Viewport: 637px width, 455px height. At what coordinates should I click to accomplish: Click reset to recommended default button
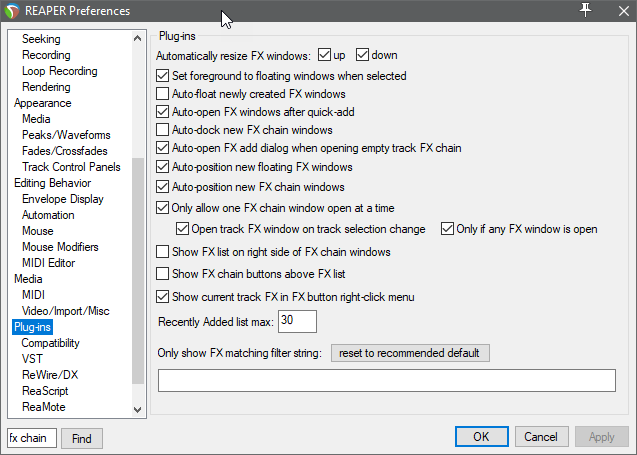pyautogui.click(x=410, y=353)
